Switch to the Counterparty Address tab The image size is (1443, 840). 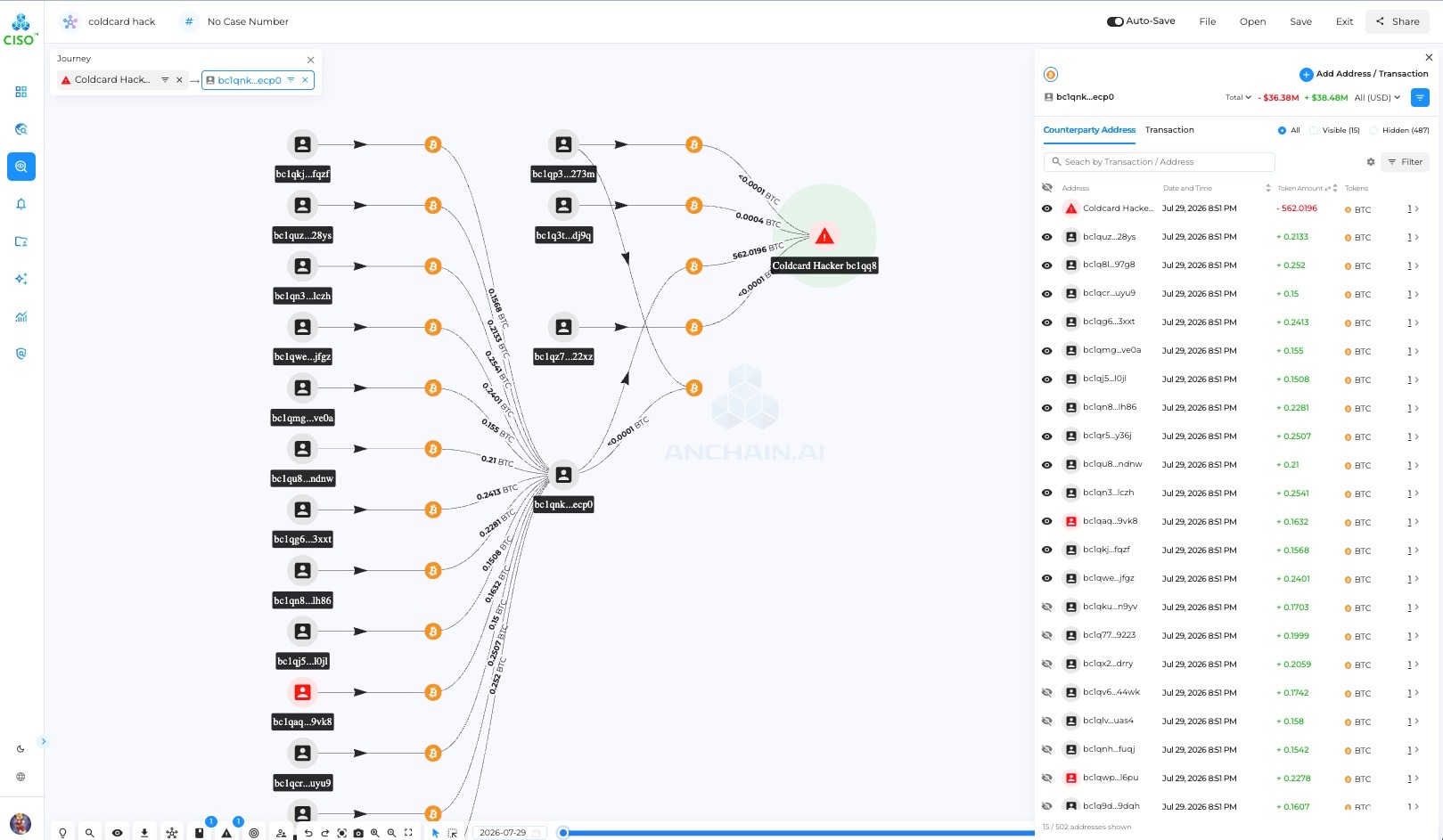(x=1089, y=130)
